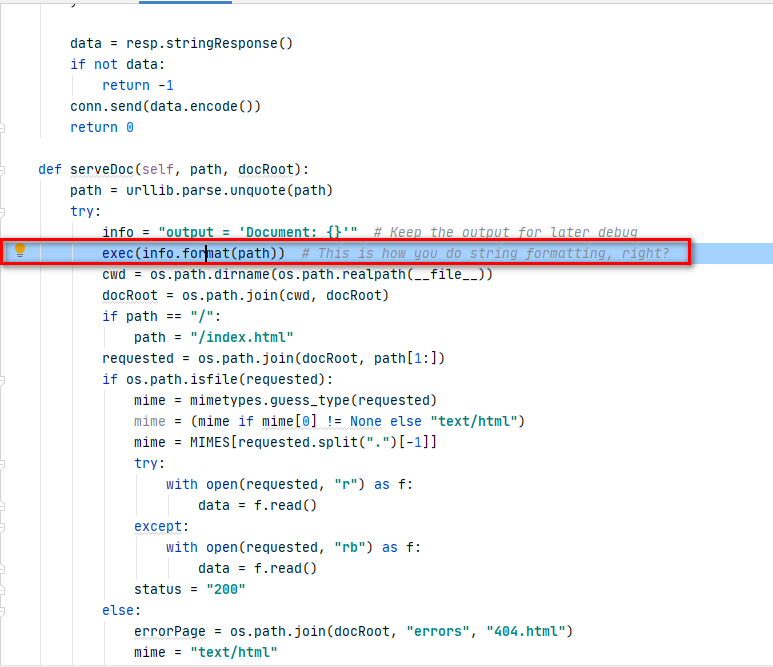The height and width of the screenshot is (667, 773).
Task: Click the 'conn.send(data.encode())' line
Action: (165, 106)
